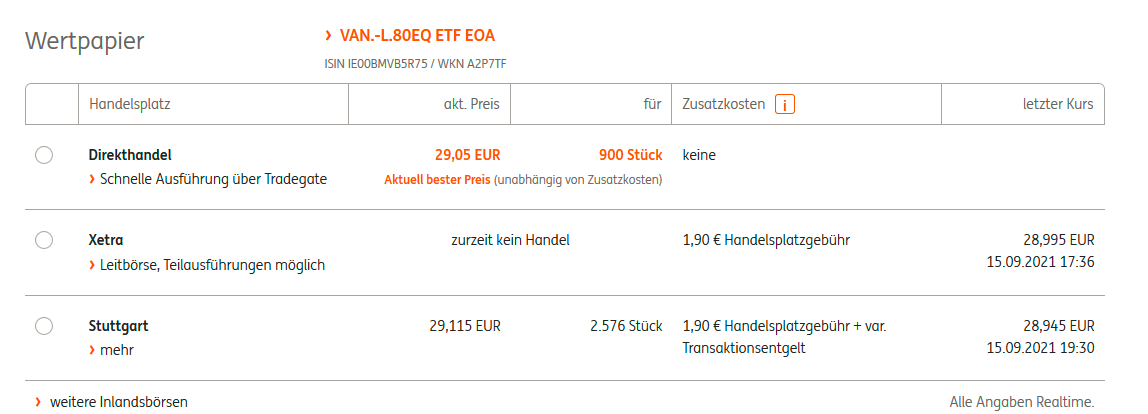Click the Zusatzkosten column header label

pos(723,104)
